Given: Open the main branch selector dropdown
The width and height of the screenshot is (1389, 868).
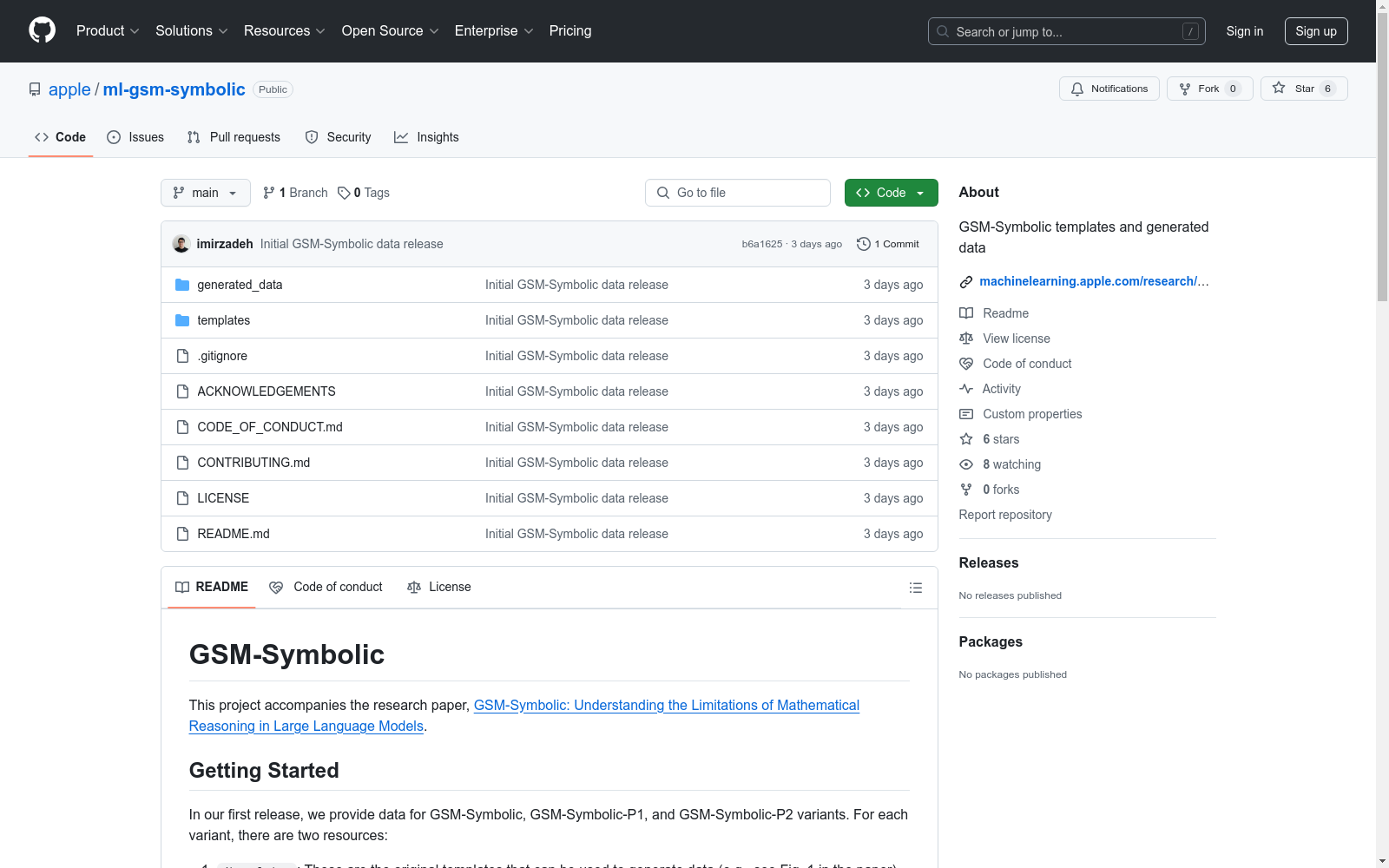Looking at the screenshot, I should (206, 193).
